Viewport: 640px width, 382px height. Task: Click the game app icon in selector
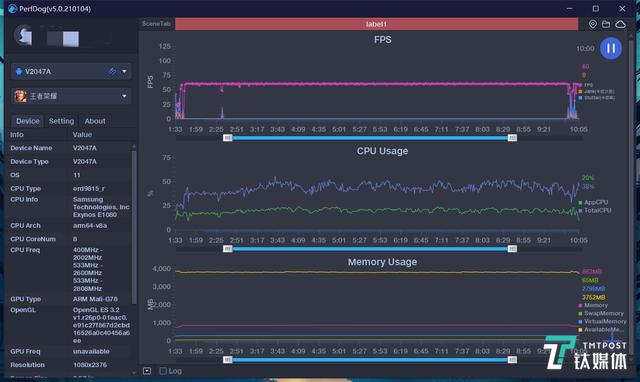click(x=21, y=96)
